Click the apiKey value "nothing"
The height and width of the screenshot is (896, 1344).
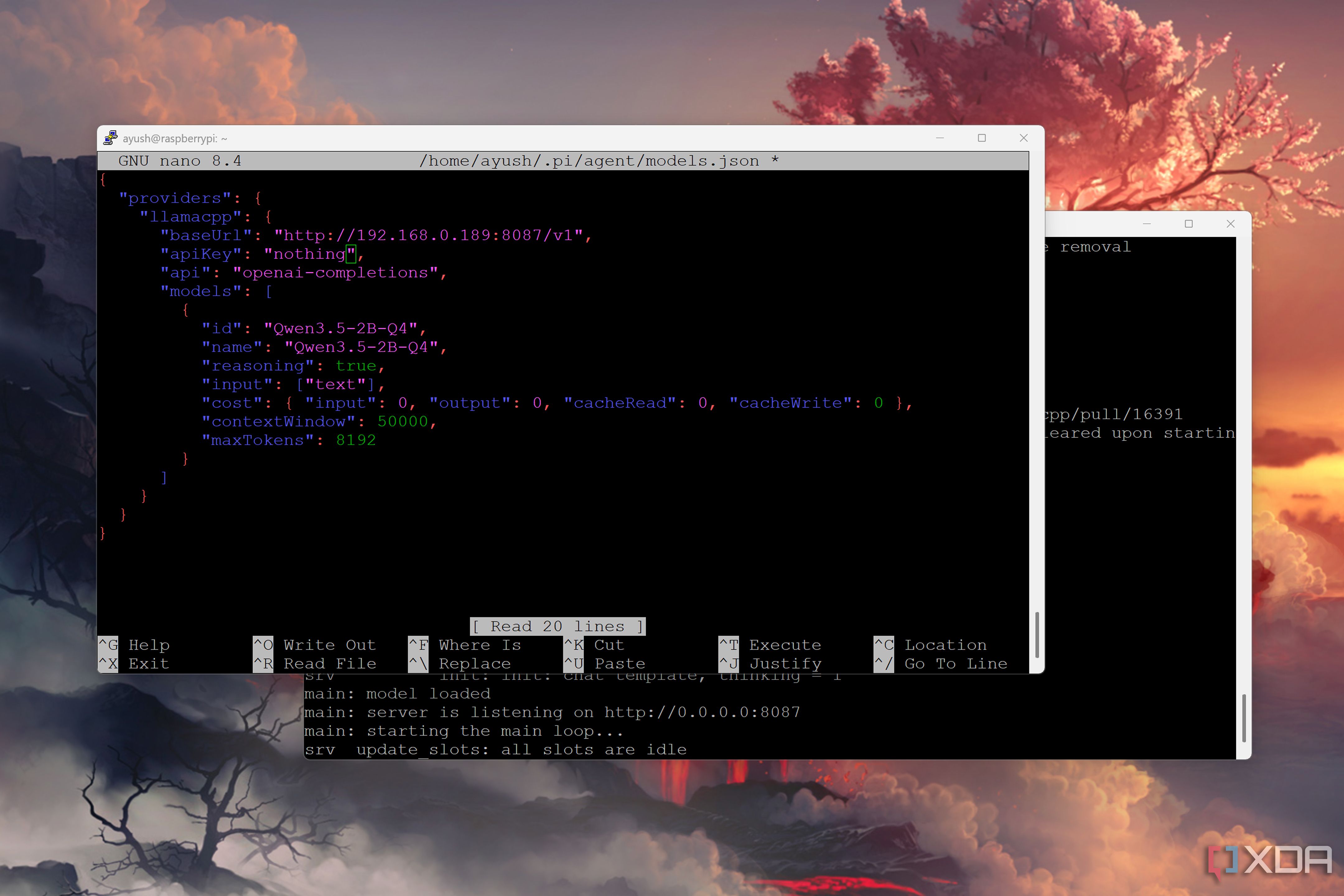tap(310, 254)
